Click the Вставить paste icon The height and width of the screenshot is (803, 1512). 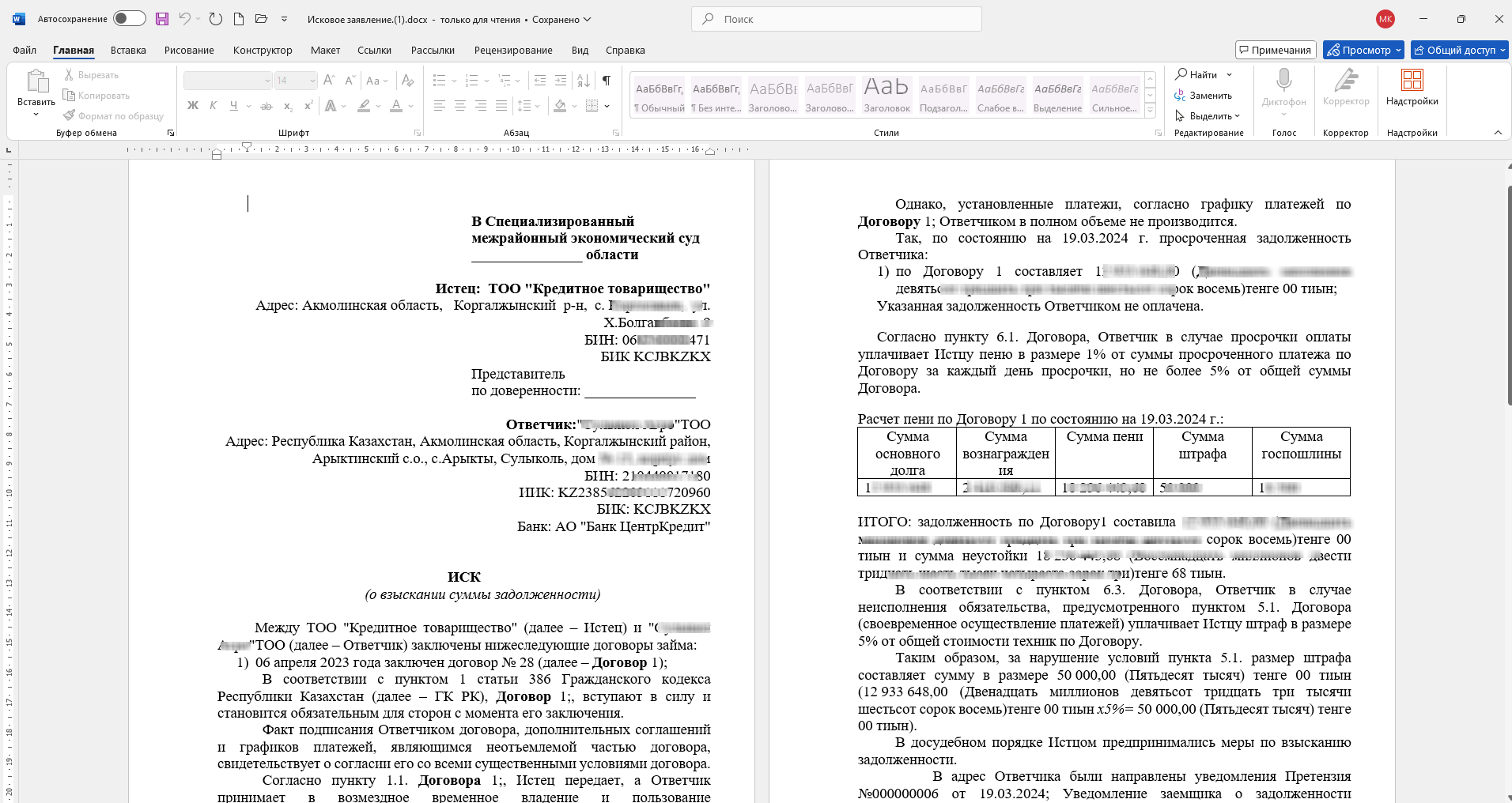pyautogui.click(x=36, y=81)
